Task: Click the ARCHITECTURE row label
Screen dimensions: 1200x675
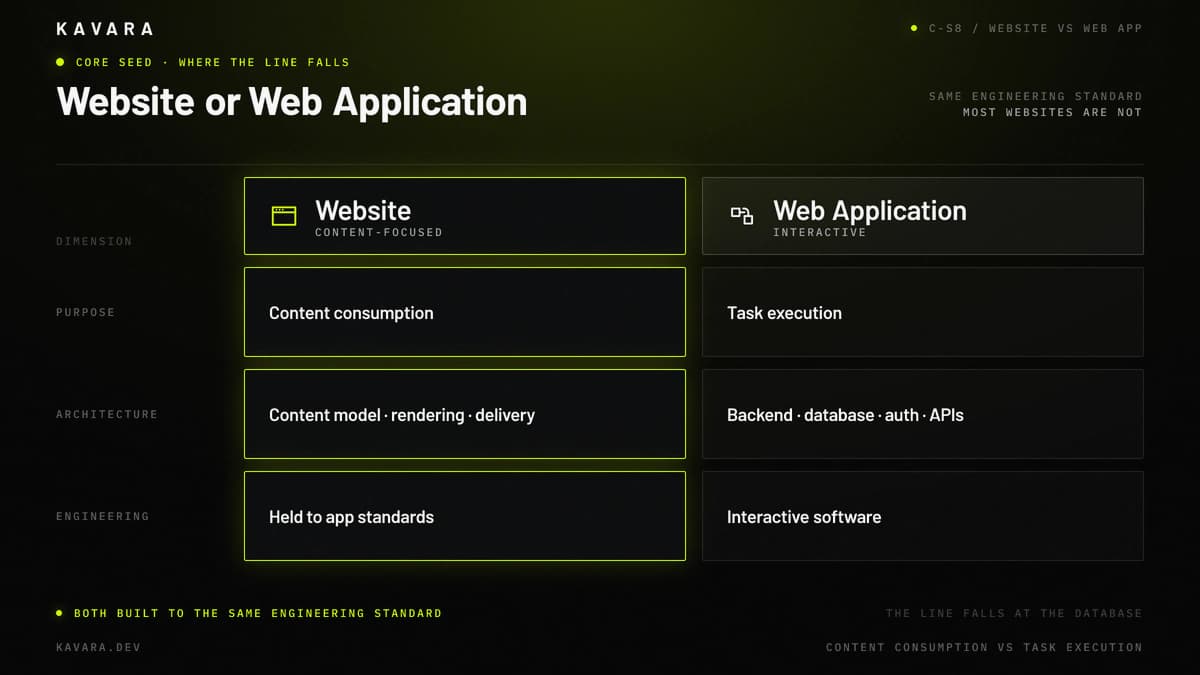Action: 107,414
